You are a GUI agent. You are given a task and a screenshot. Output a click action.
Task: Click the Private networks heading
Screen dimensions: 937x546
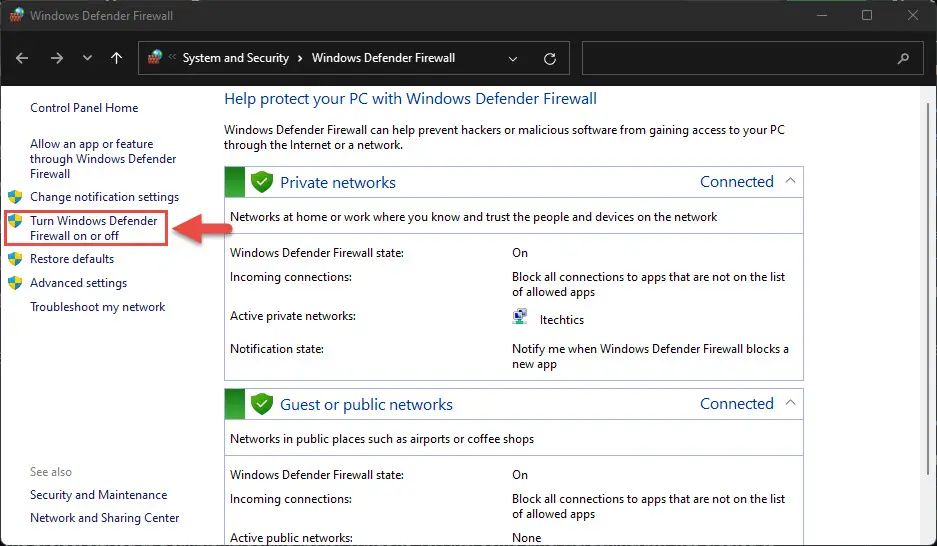pyautogui.click(x=338, y=182)
